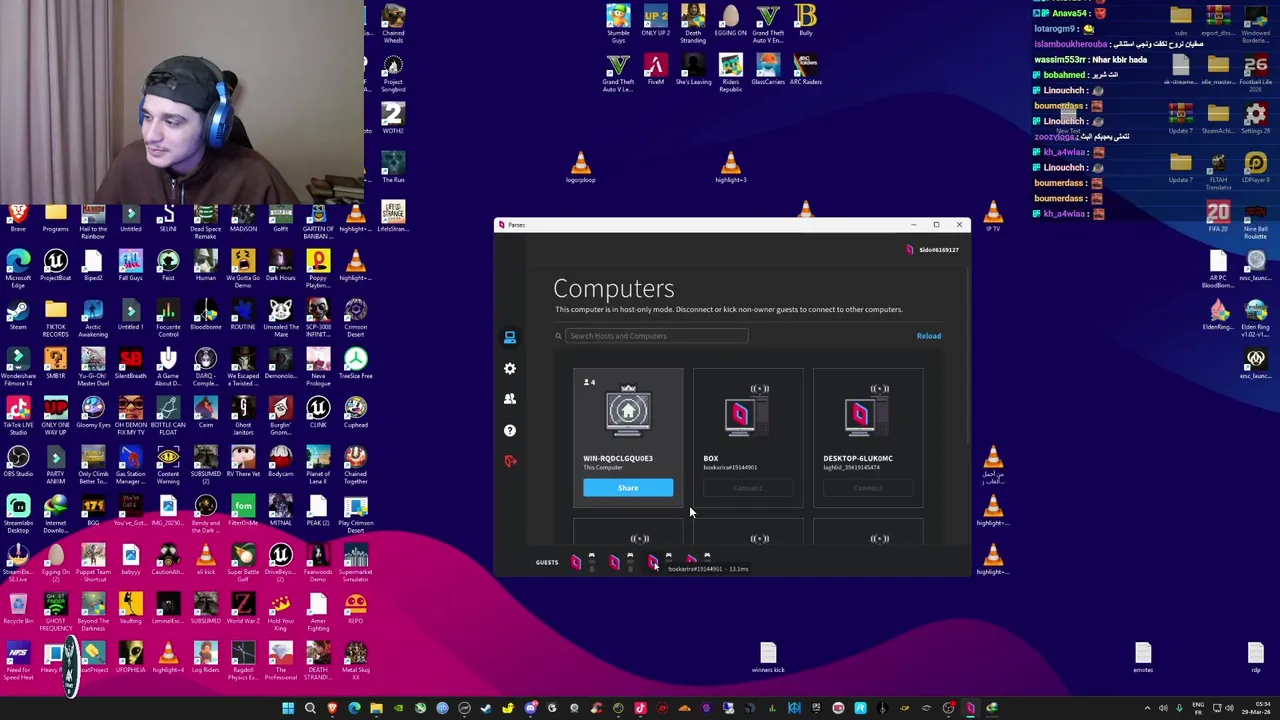The height and width of the screenshot is (720, 1280).
Task: Click the red Parsec log out icon
Action: coord(510,461)
